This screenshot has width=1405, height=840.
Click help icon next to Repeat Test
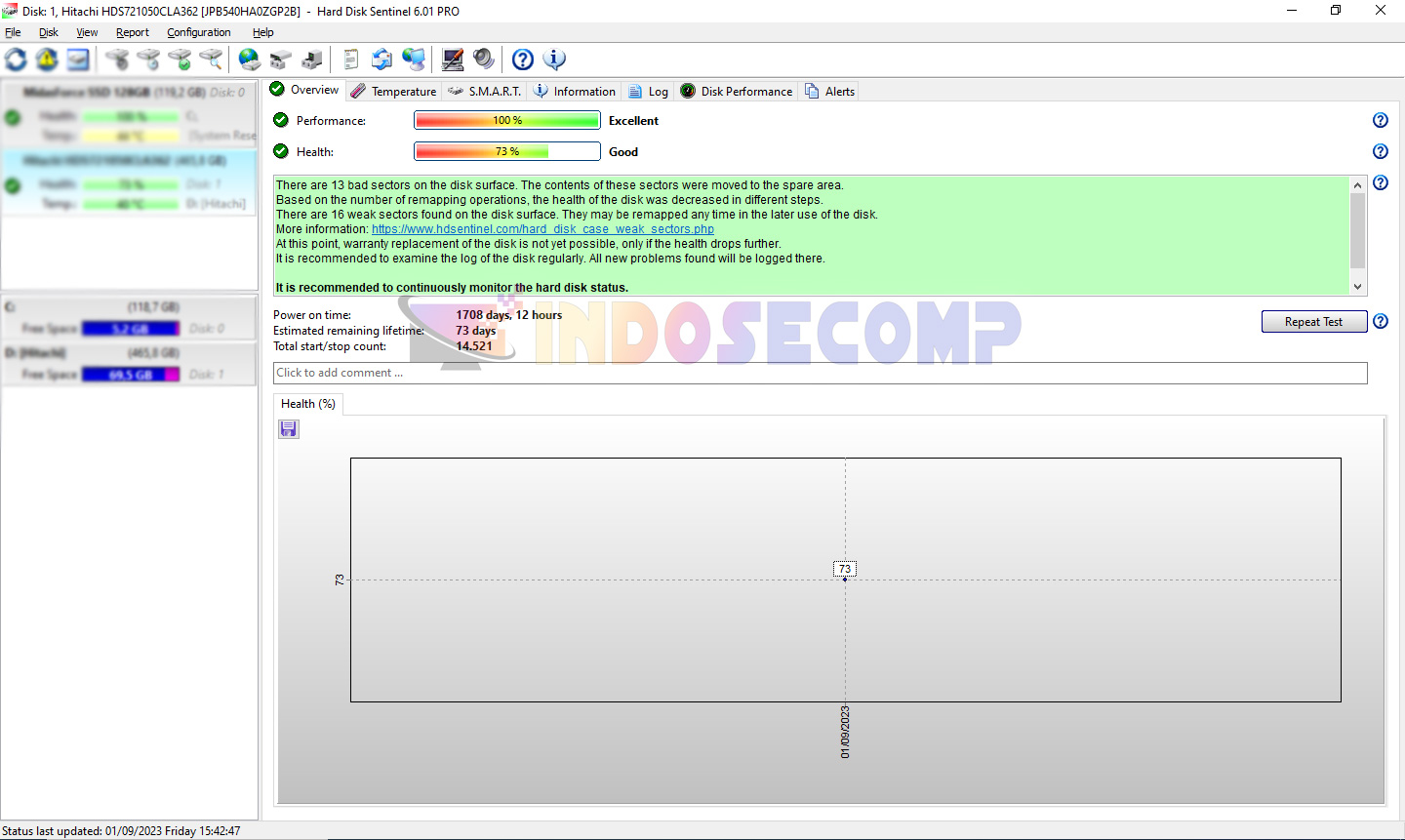click(1381, 321)
